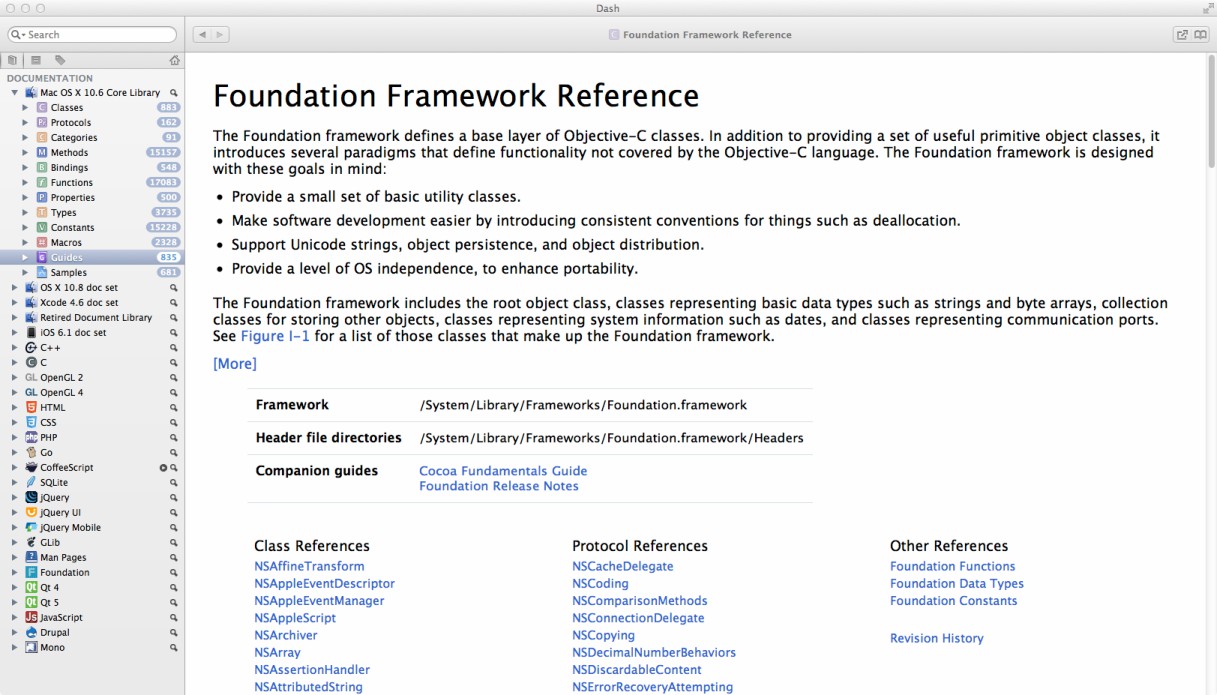Go forward with the right arrow button
This screenshot has width=1217, height=695.
point(219,34)
